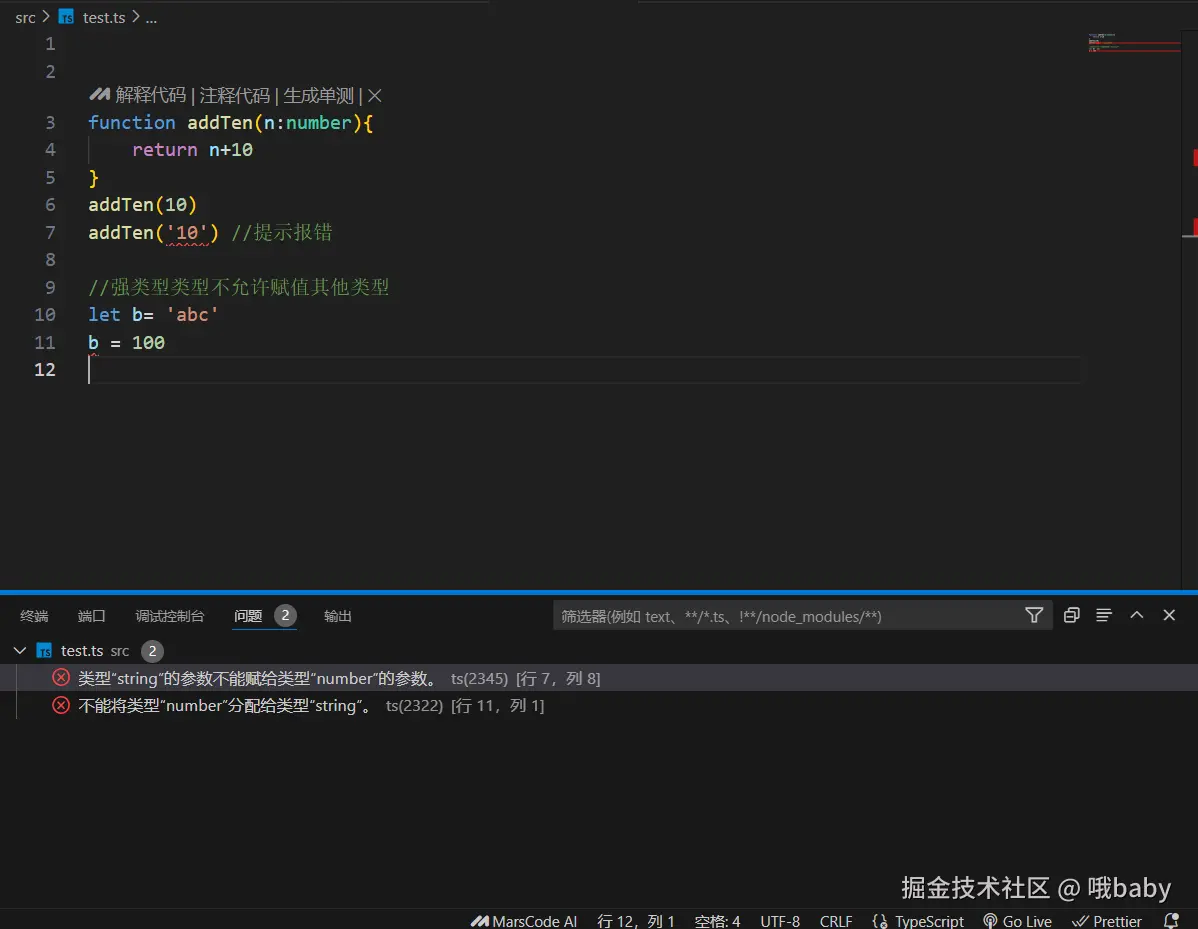Image resolution: width=1198 pixels, height=929 pixels.
Task: Start the Go Live server
Action: point(1018,921)
